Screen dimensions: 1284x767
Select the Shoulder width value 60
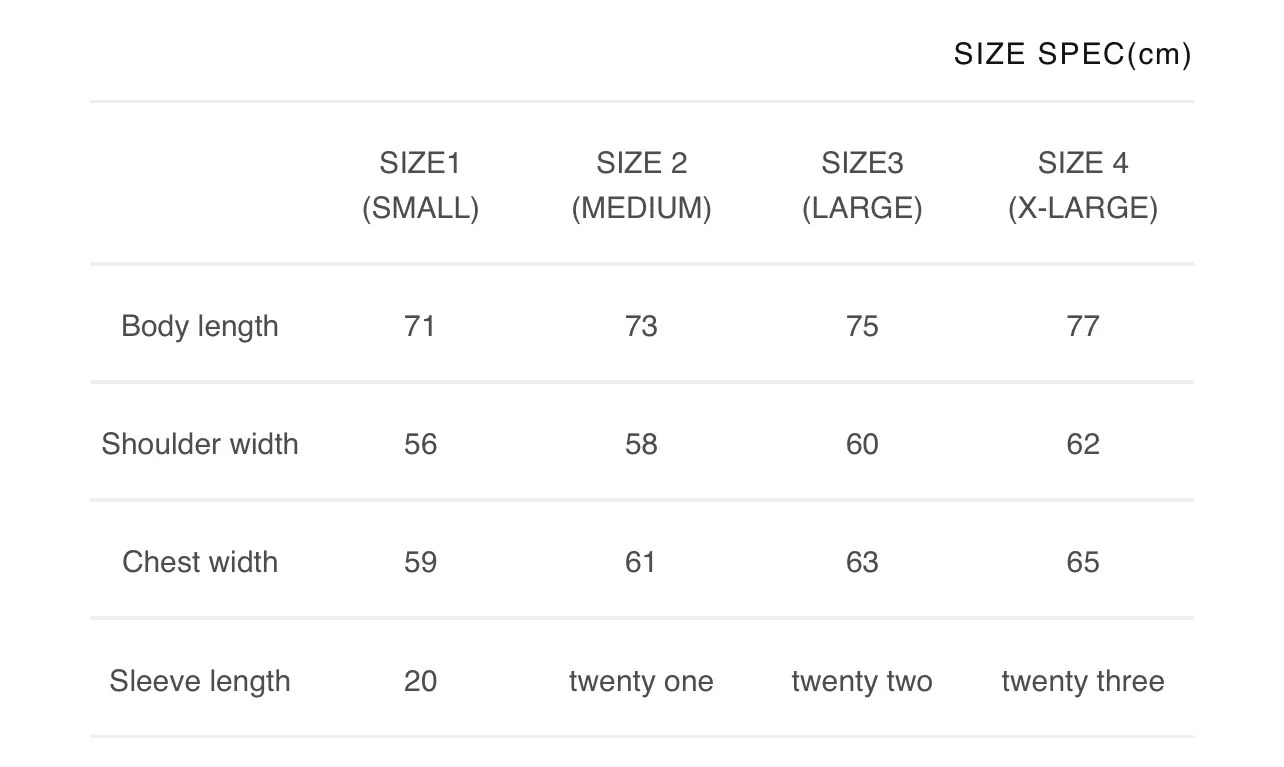pos(862,444)
